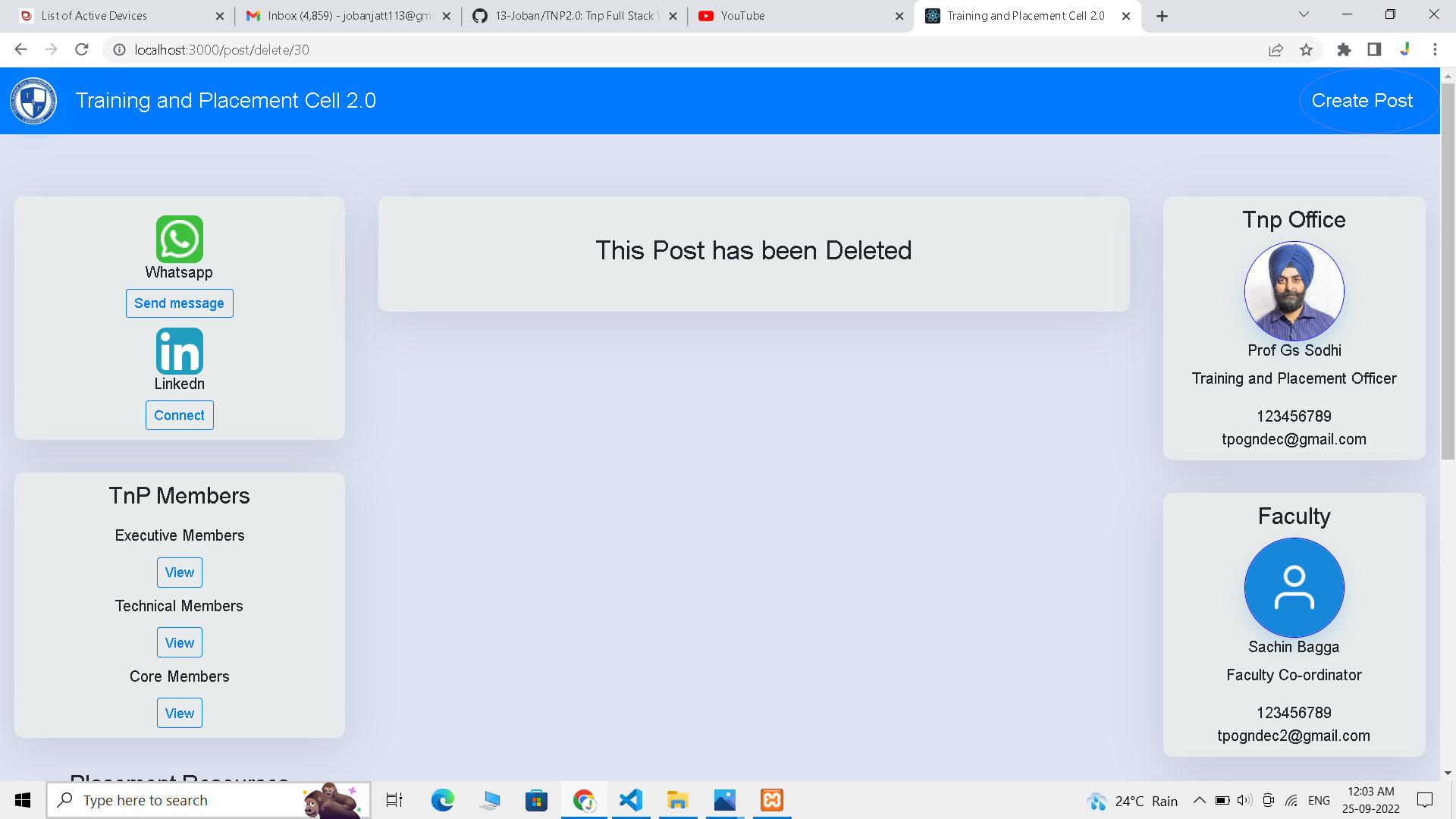The image size is (1456, 819).
Task: Click Prof Gs Sodhi's profile photo
Action: (1294, 291)
